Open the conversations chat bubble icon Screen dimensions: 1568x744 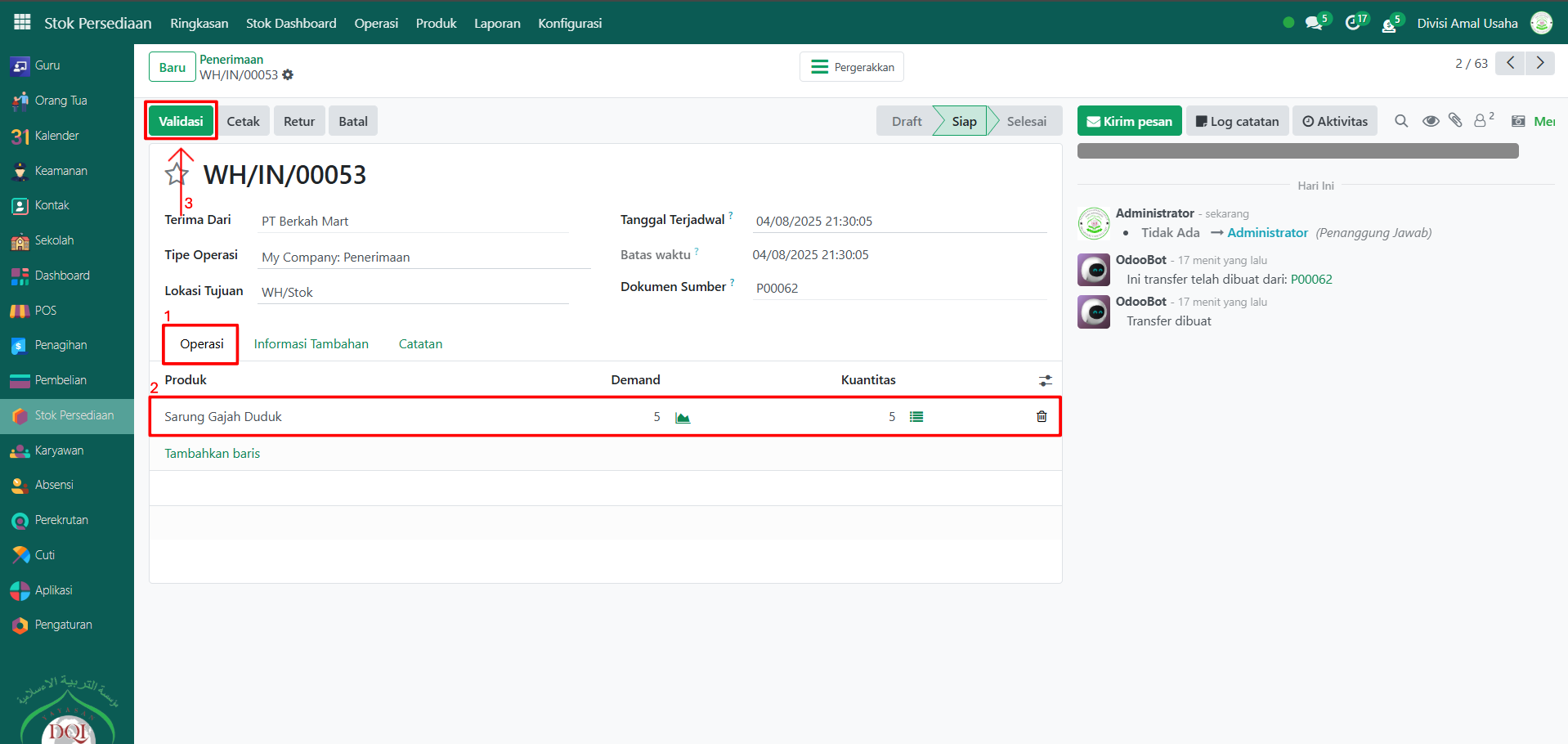pyautogui.click(x=1314, y=23)
